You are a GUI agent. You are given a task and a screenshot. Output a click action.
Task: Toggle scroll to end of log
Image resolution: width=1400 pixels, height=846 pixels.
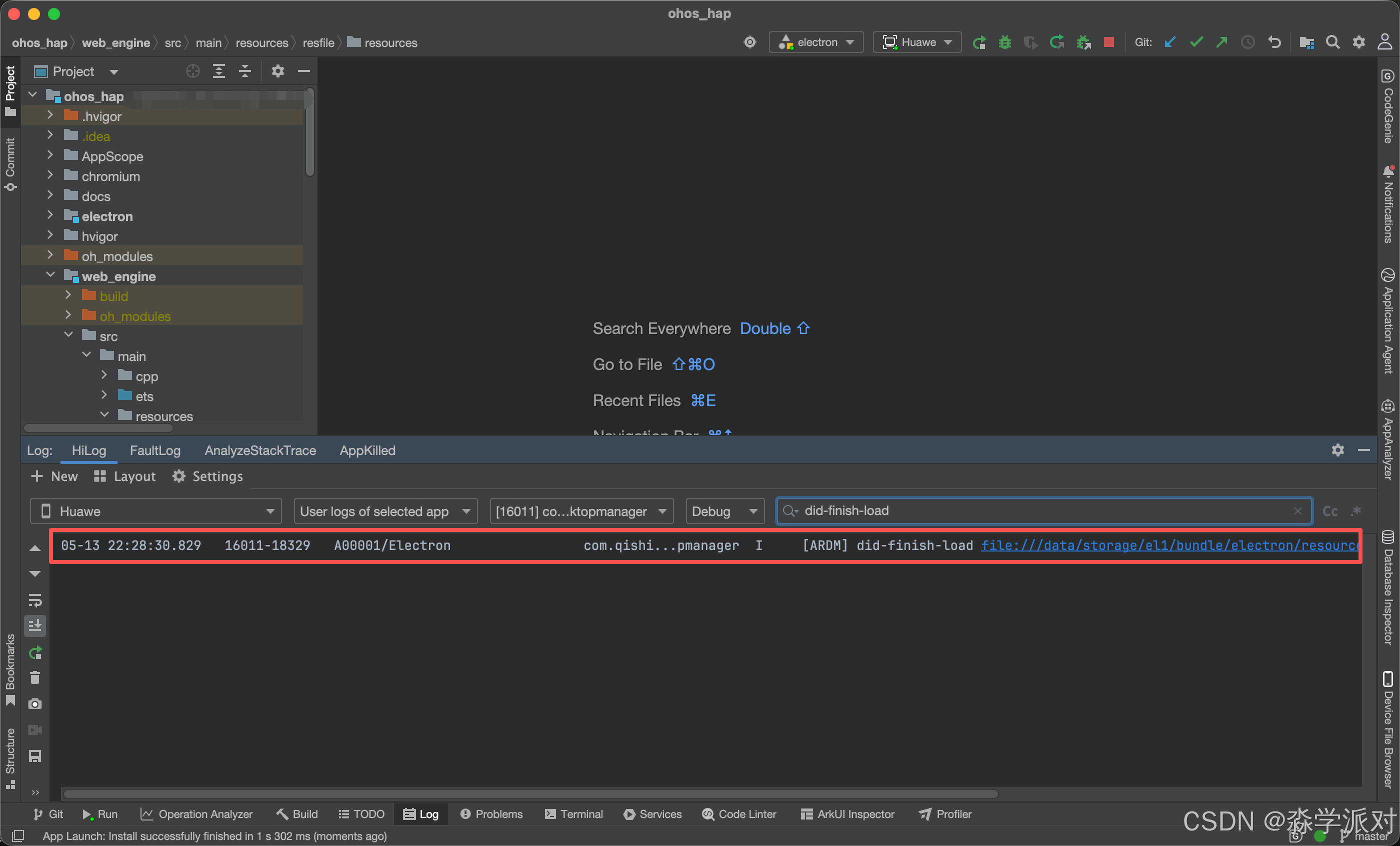point(34,625)
